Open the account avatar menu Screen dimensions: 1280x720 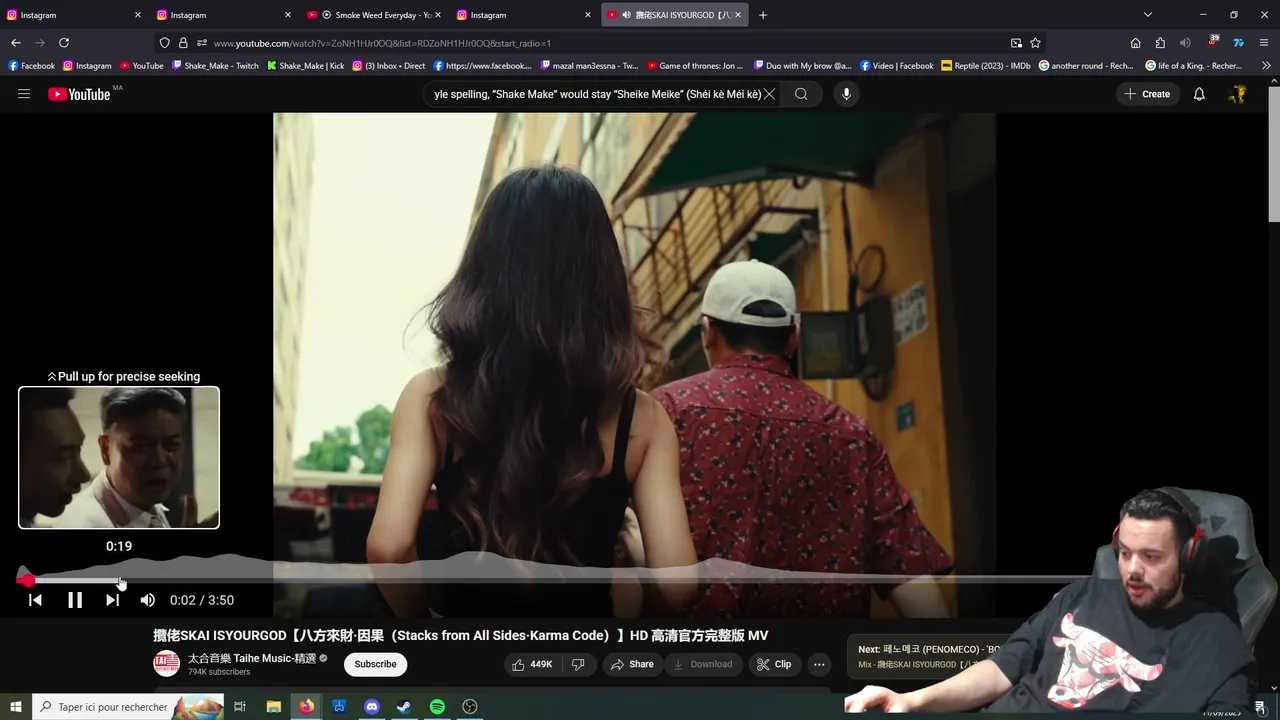tap(1238, 94)
